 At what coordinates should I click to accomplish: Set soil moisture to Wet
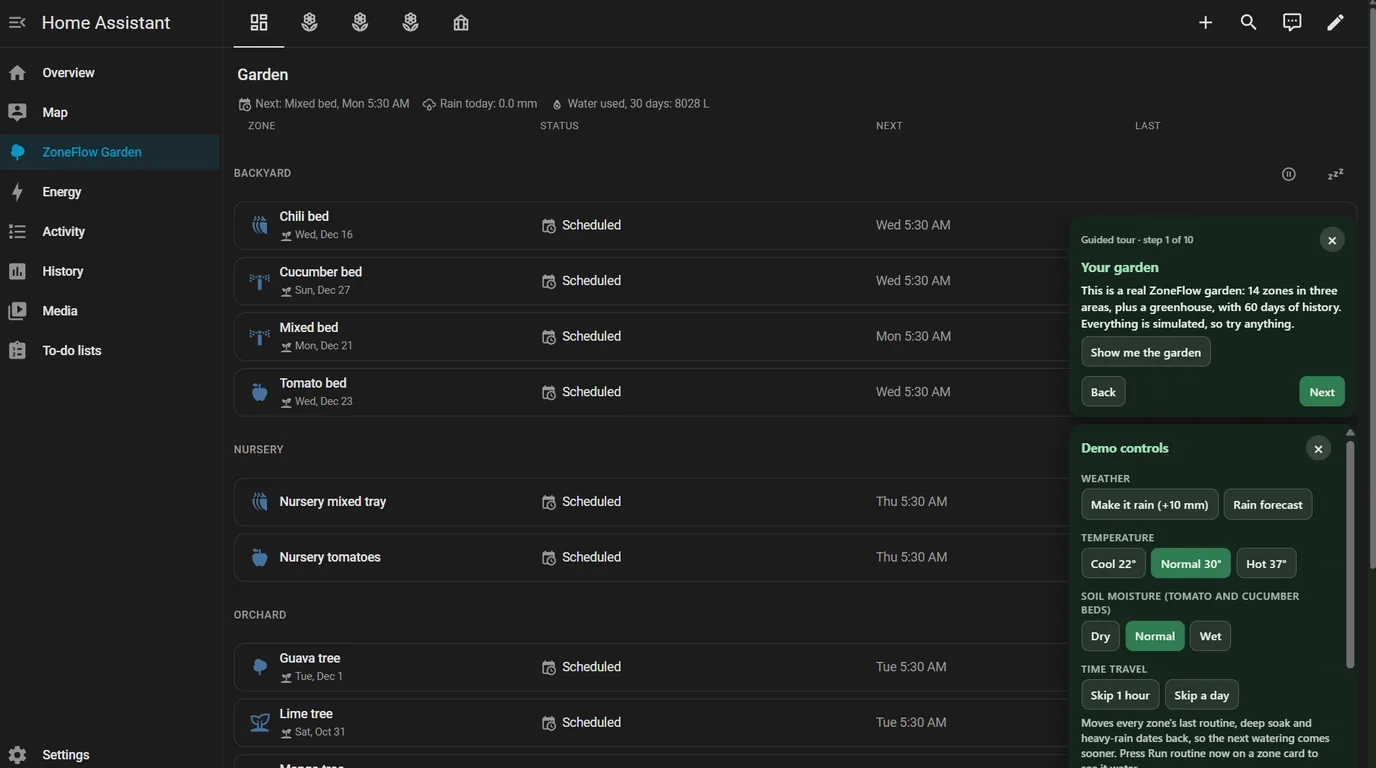1210,636
